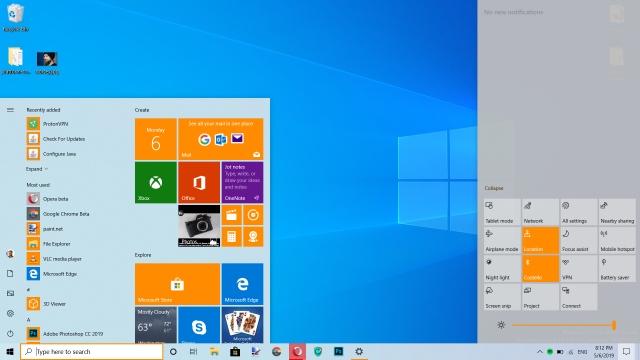Viewport: 640px width, 360px height.
Task: Toggle Airplane mode quick action
Action: [502, 240]
